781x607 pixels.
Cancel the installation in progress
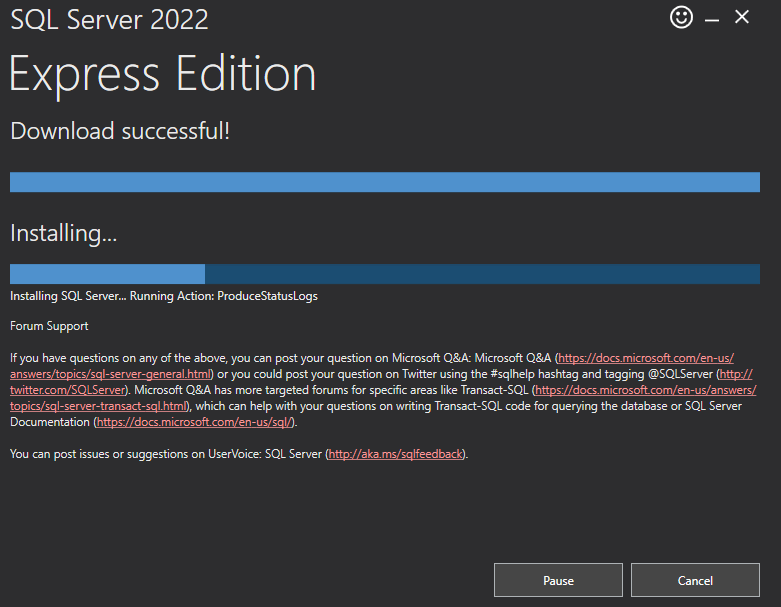coord(695,580)
